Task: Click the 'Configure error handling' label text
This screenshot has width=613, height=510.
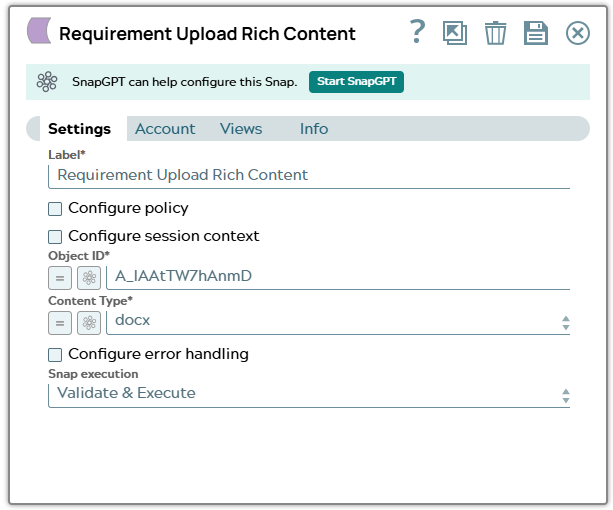Action: tap(158, 354)
